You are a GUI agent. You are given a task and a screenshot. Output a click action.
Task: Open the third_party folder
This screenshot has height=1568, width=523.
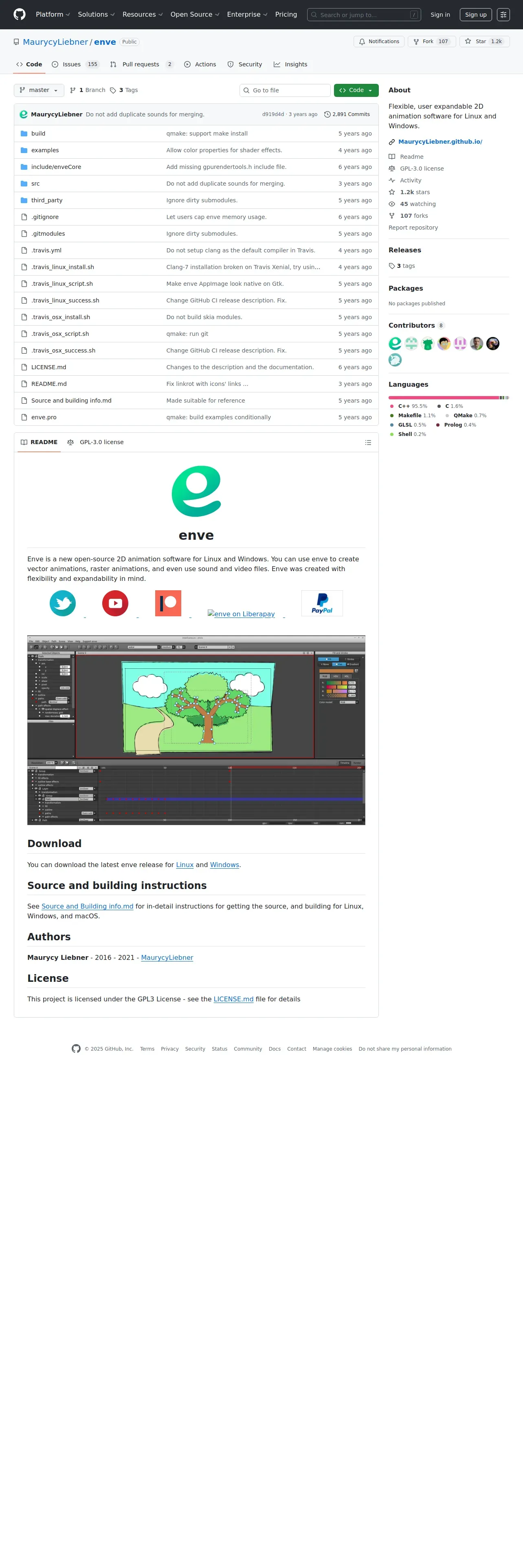(47, 200)
